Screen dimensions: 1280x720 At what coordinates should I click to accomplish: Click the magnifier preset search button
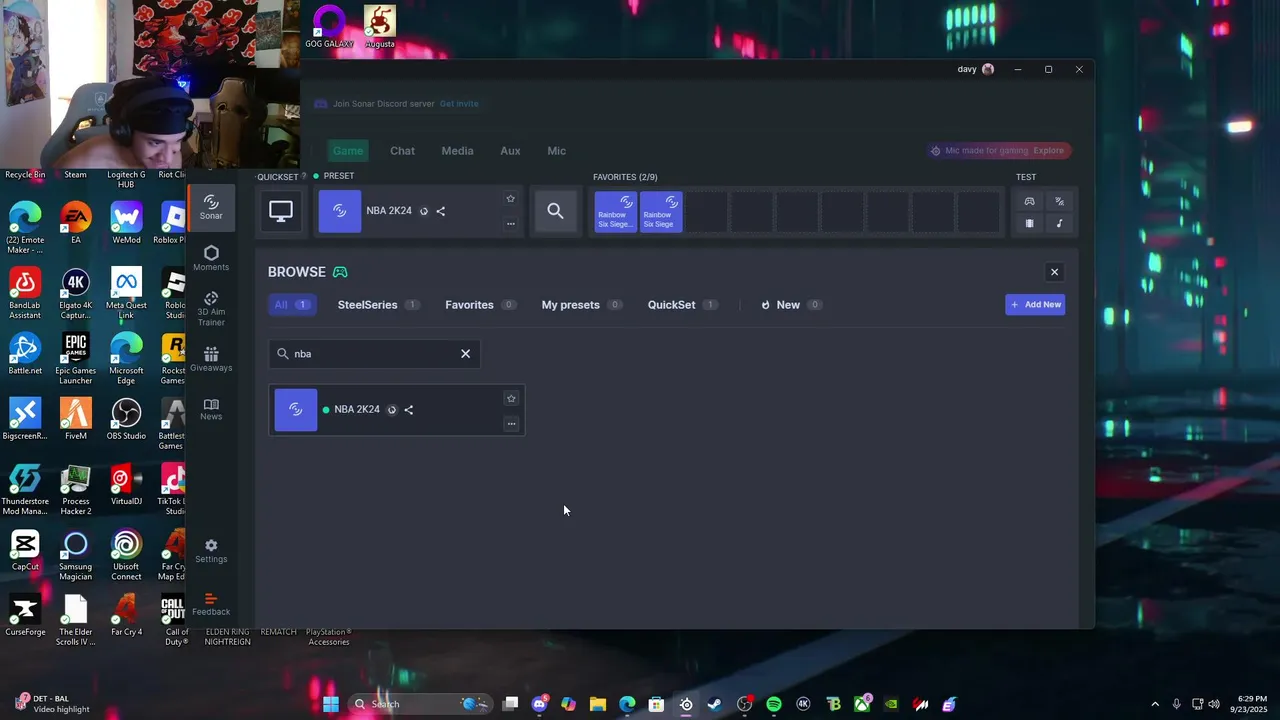tap(555, 211)
